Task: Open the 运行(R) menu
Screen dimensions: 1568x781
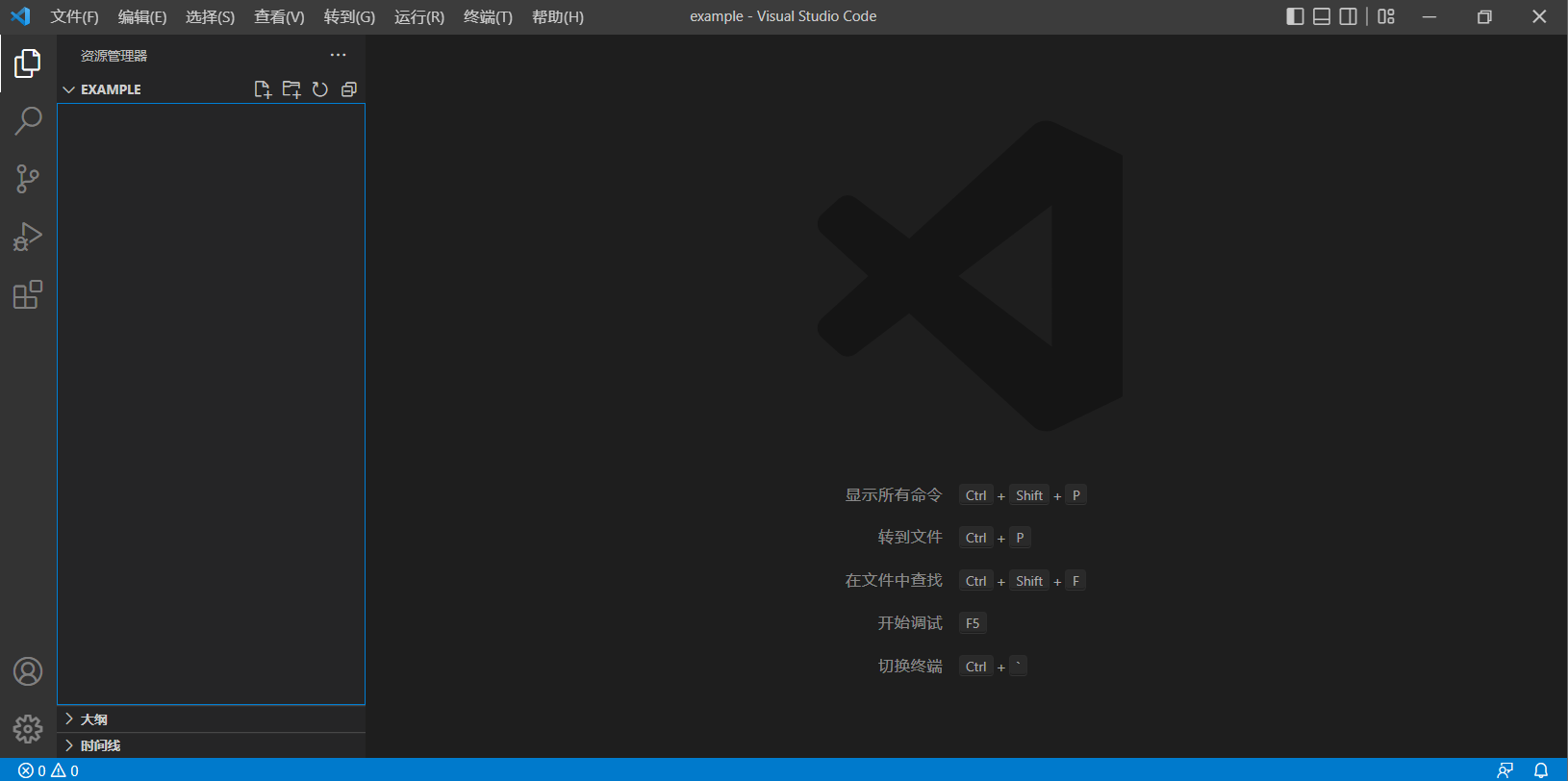Action: coord(419,16)
